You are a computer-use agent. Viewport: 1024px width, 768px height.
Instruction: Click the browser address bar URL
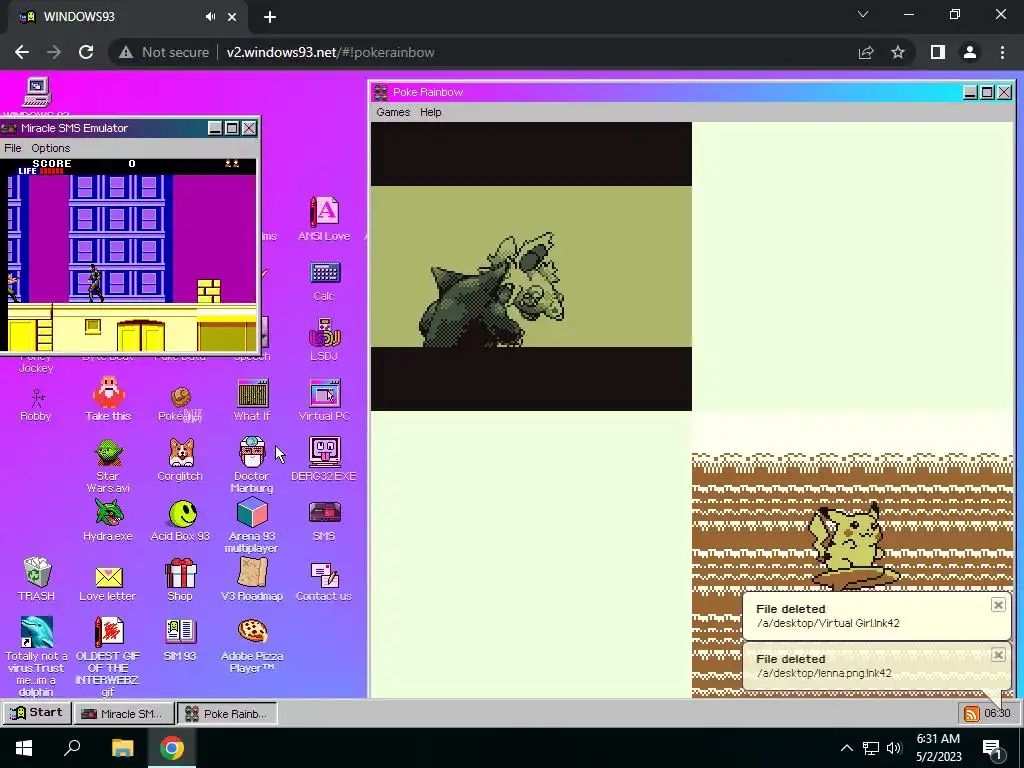330,52
